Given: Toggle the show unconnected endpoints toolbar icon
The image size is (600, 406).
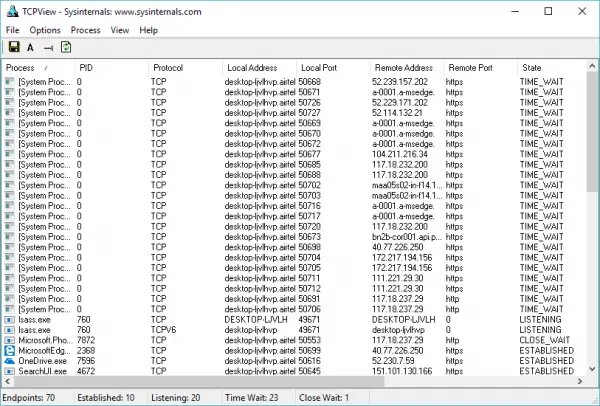Looking at the screenshot, I should (x=48, y=48).
